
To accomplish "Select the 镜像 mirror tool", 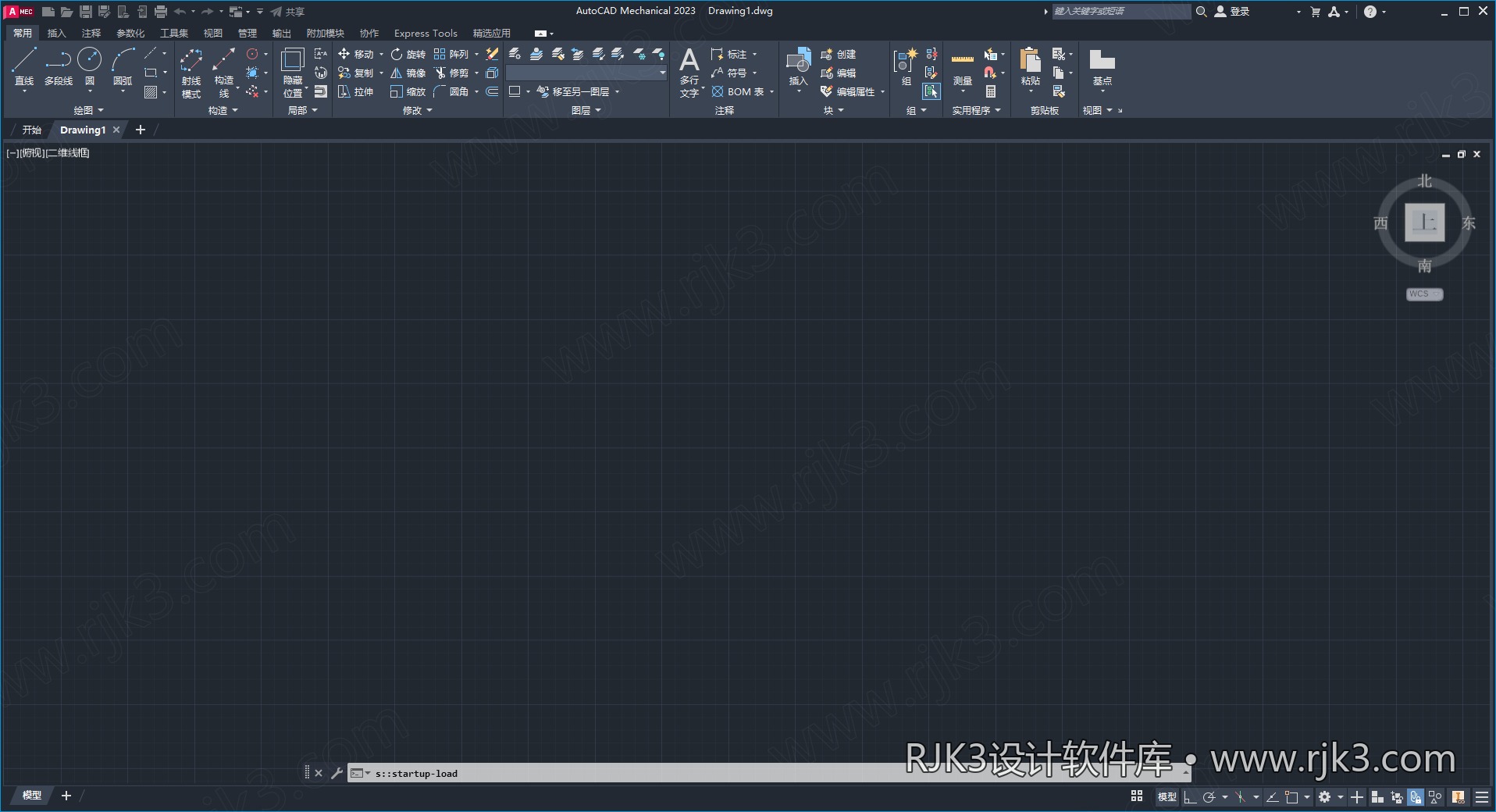I will pyautogui.click(x=408, y=73).
